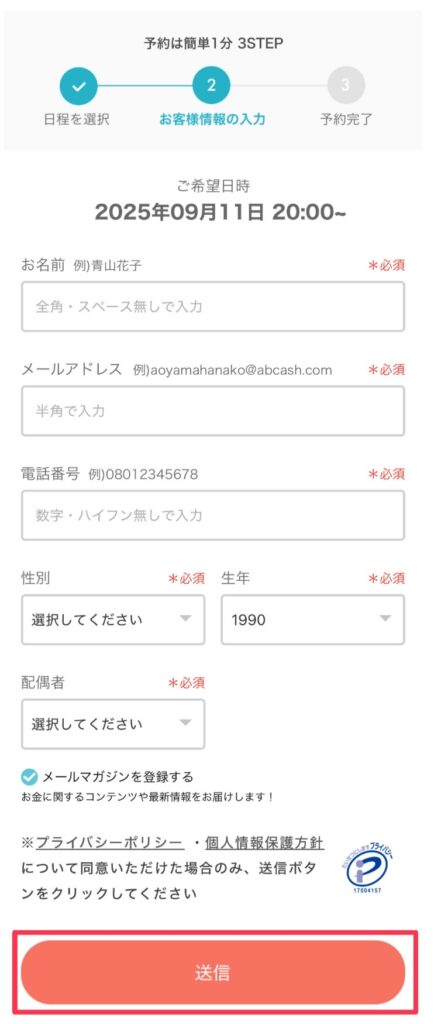Click the step 2 circle indicator

pos(211,86)
